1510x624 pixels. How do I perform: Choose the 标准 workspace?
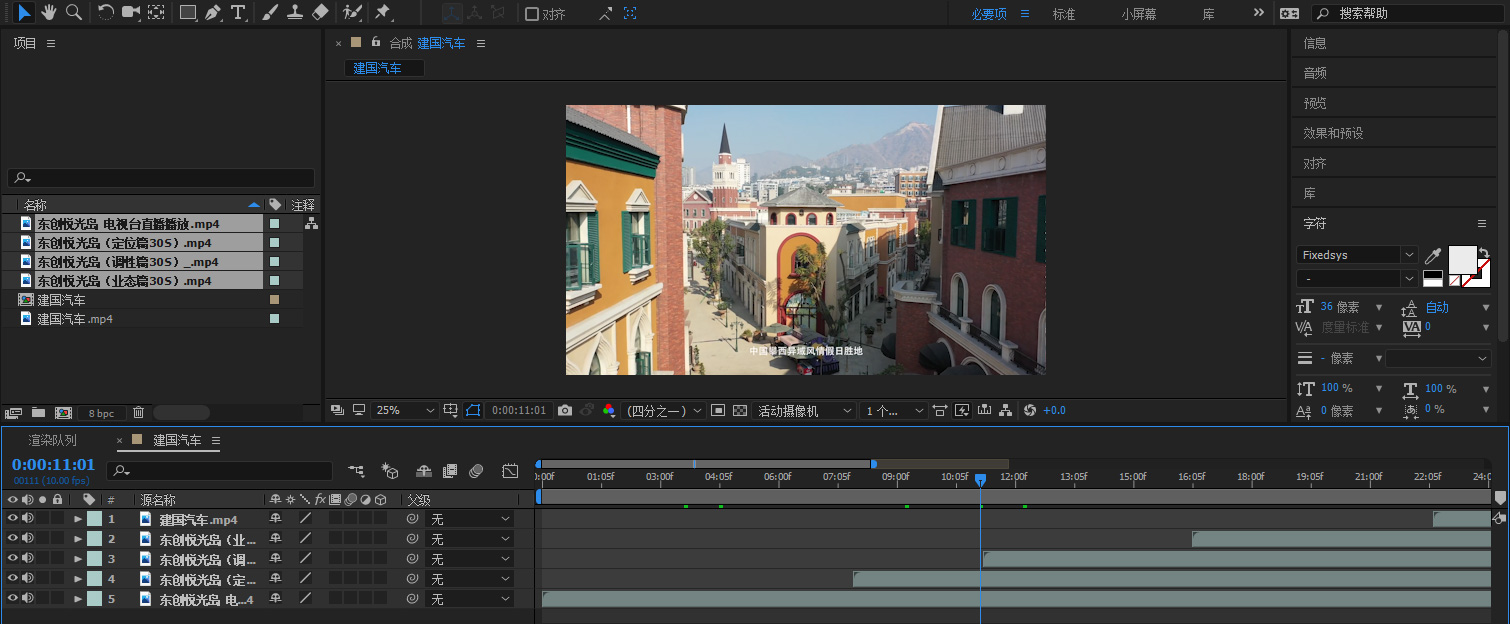tap(1064, 14)
